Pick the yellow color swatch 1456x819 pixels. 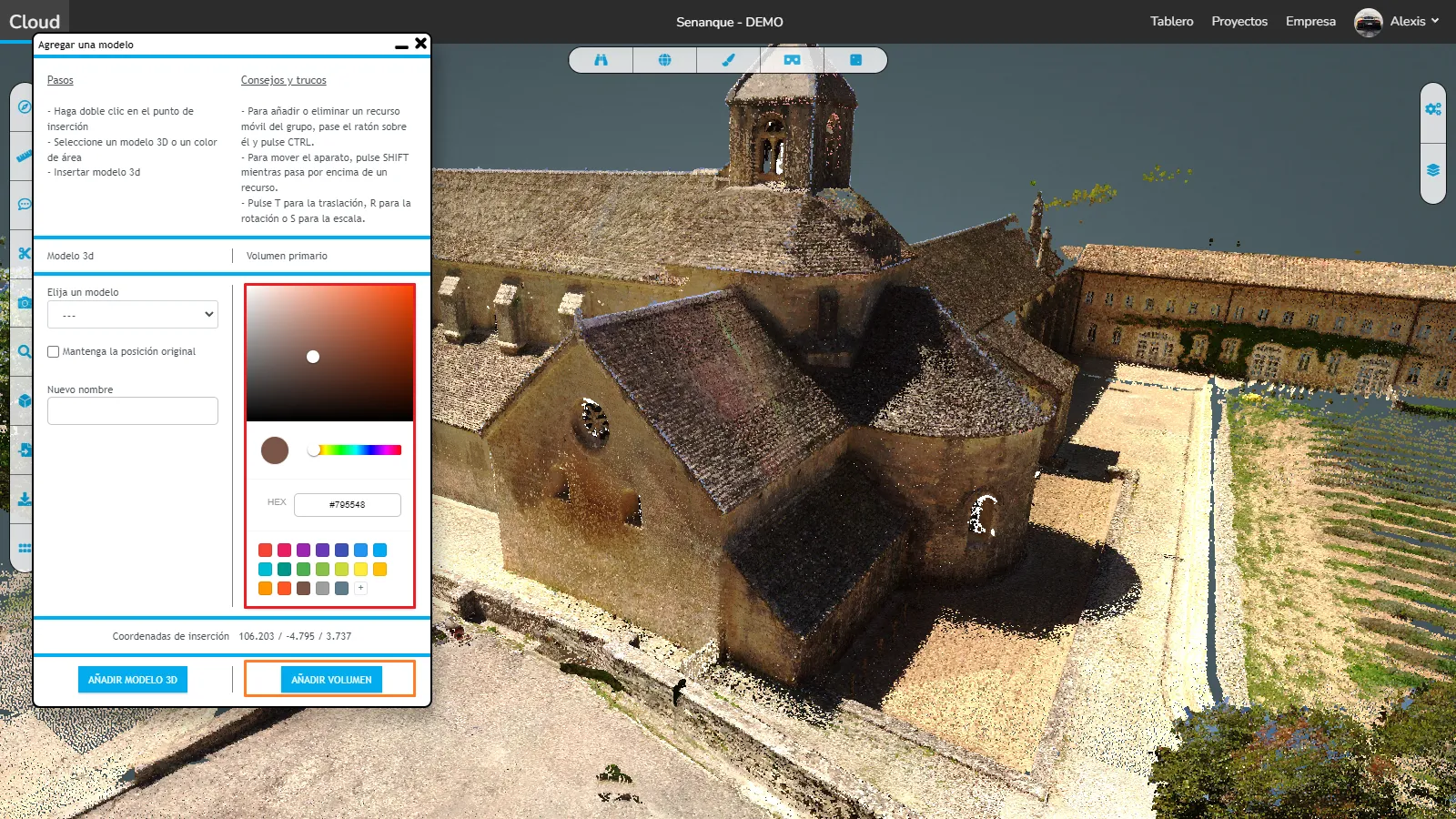coord(360,569)
